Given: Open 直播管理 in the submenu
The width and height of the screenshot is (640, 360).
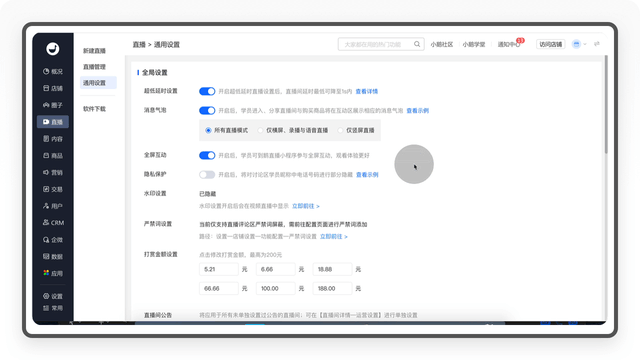Looking at the screenshot, I should coord(94,67).
